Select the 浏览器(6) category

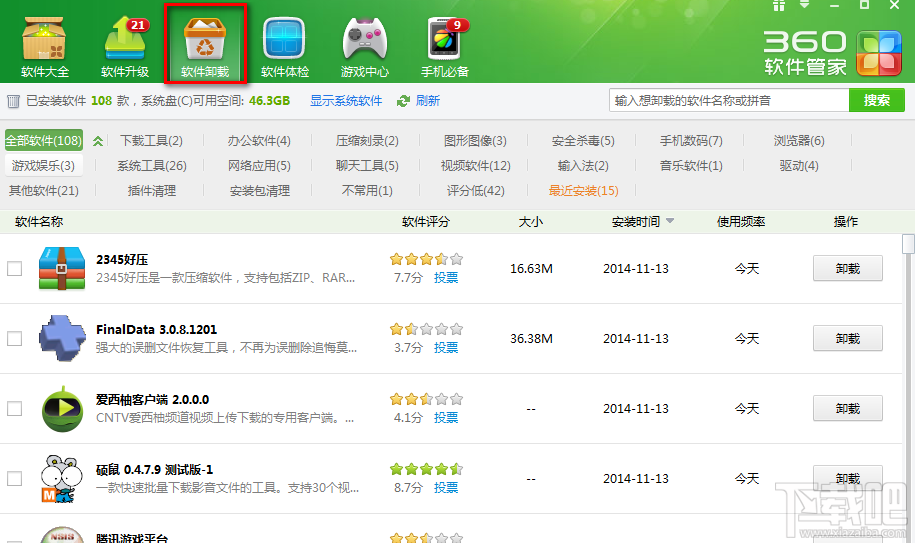[x=799, y=141]
